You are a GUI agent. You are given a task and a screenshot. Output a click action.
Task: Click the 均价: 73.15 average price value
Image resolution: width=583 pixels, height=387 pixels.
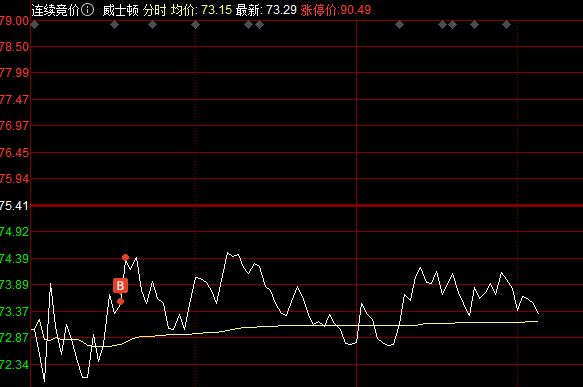point(202,10)
